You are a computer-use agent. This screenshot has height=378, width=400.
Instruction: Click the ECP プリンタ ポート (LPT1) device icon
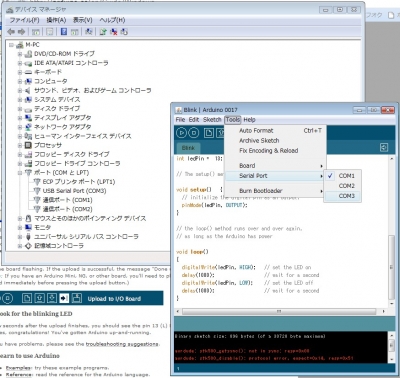pos(37,182)
